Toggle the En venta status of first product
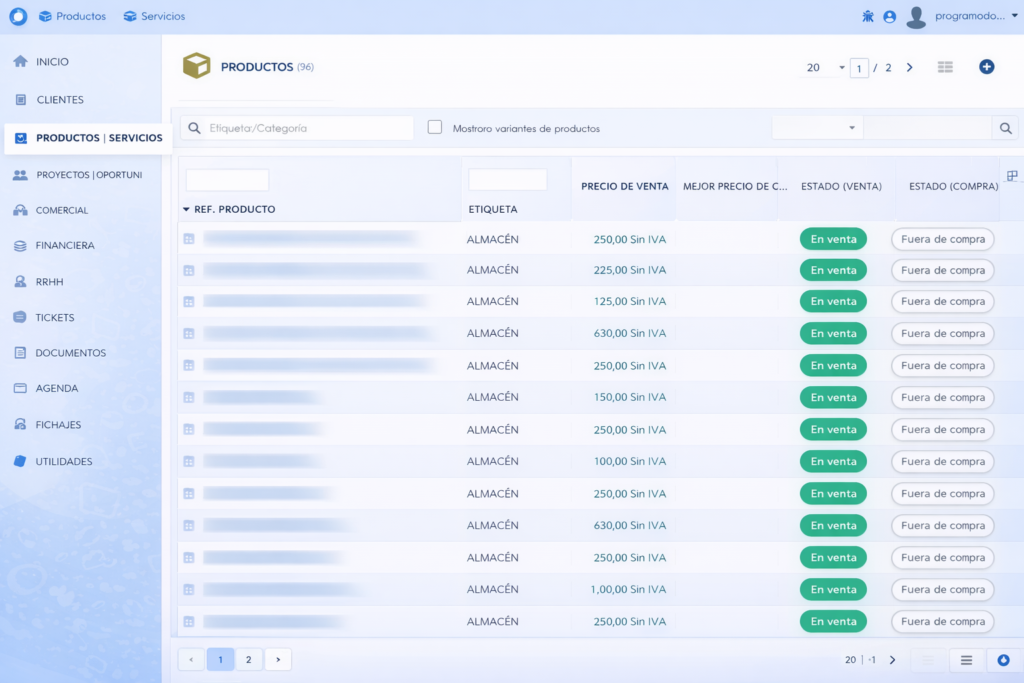Screen dimensions: 1024x683 pyautogui.click(x=833, y=240)
